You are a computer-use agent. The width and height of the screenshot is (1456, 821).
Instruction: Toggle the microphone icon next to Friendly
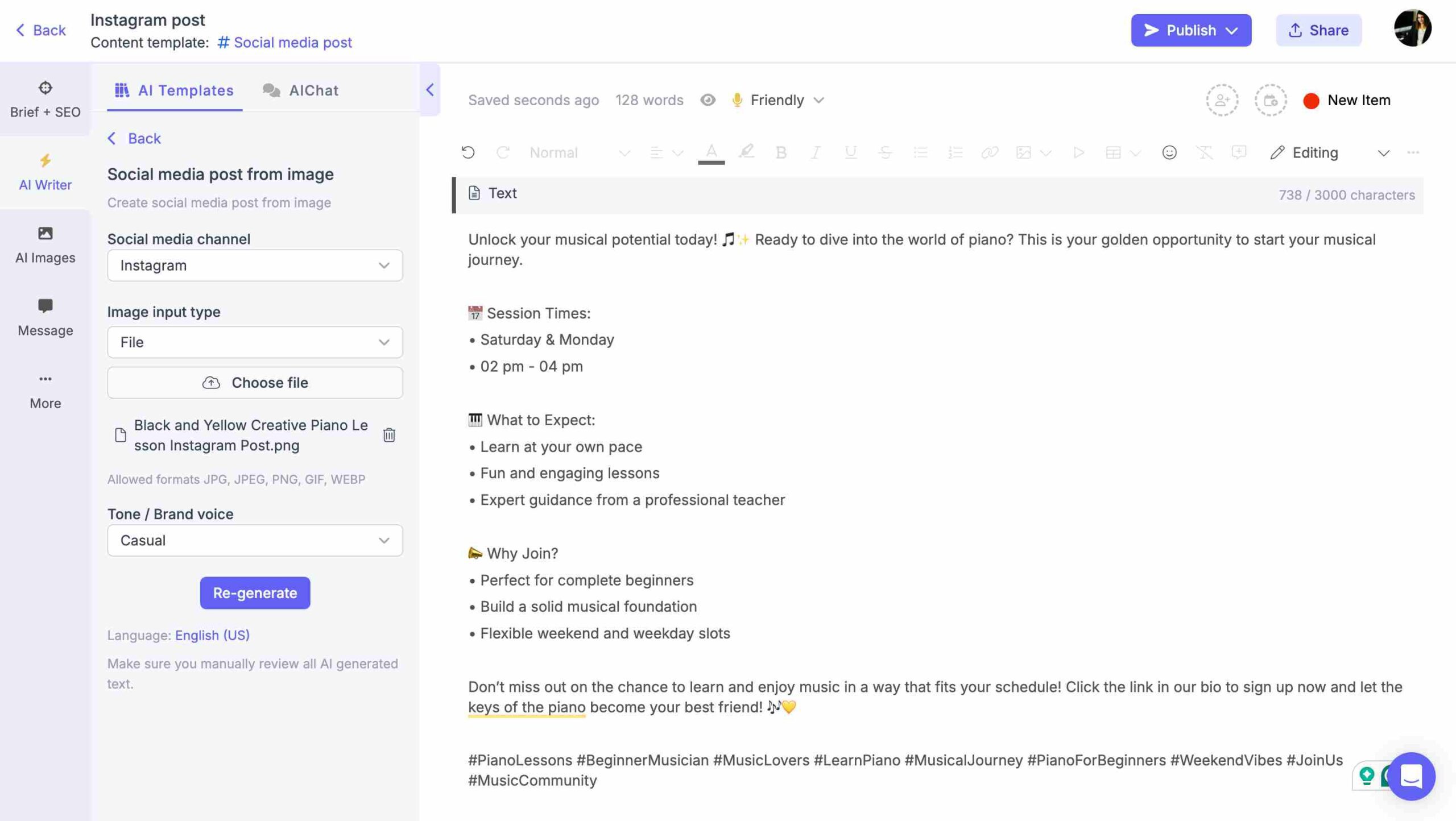tap(736, 100)
